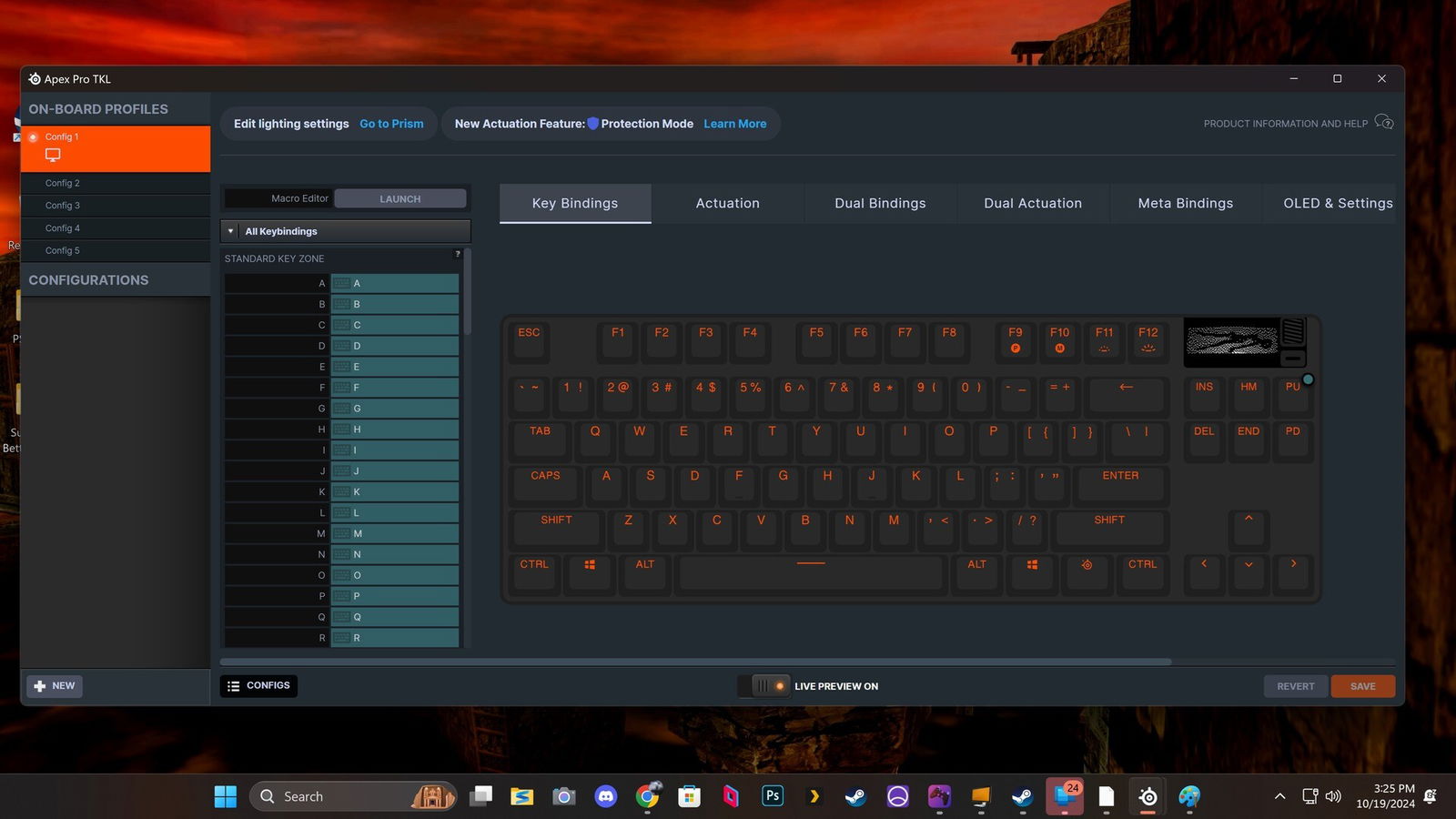1456x819 pixels.
Task: Select the Q key binding row
Action: tap(341, 617)
